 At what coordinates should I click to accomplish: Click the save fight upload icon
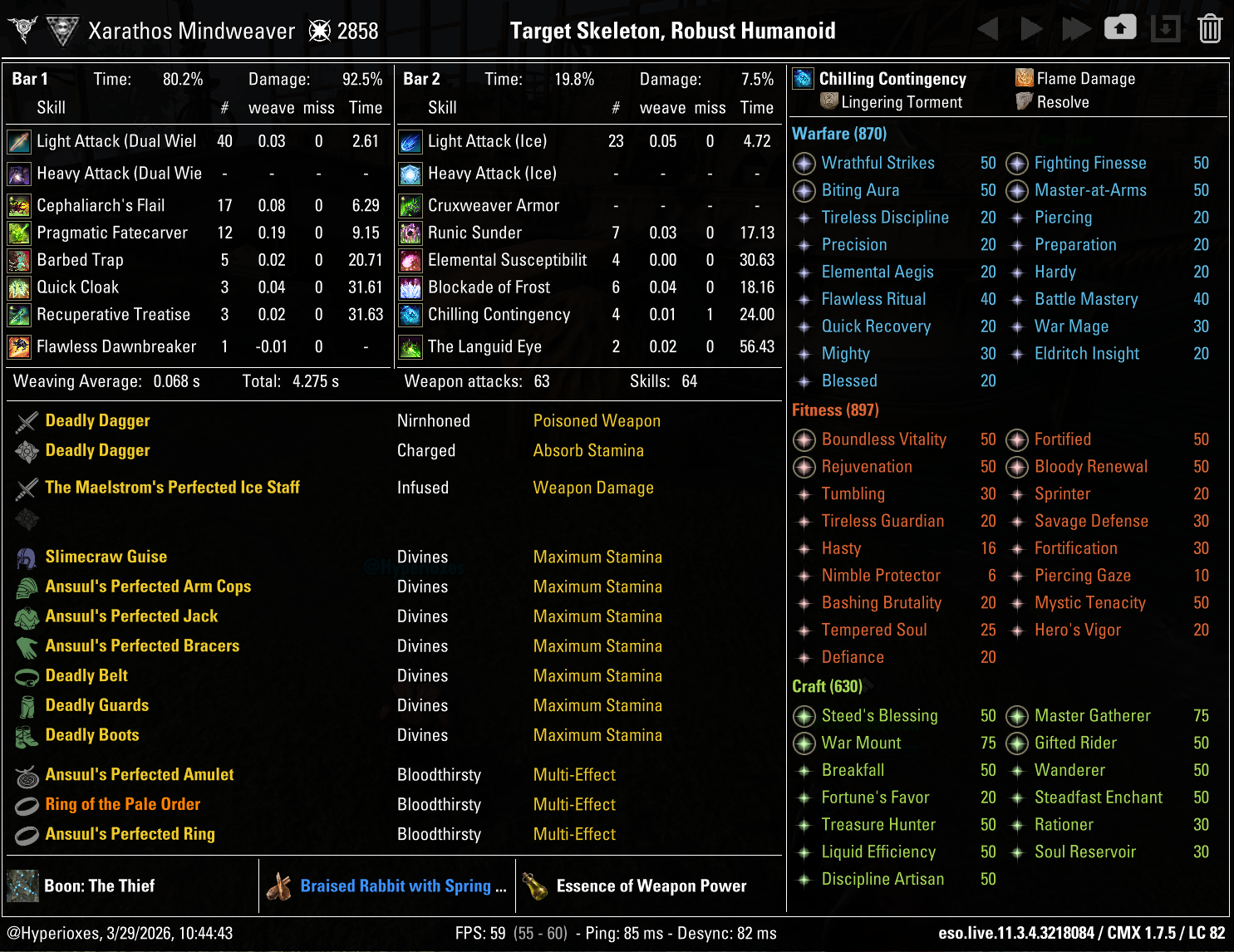tap(1120, 27)
